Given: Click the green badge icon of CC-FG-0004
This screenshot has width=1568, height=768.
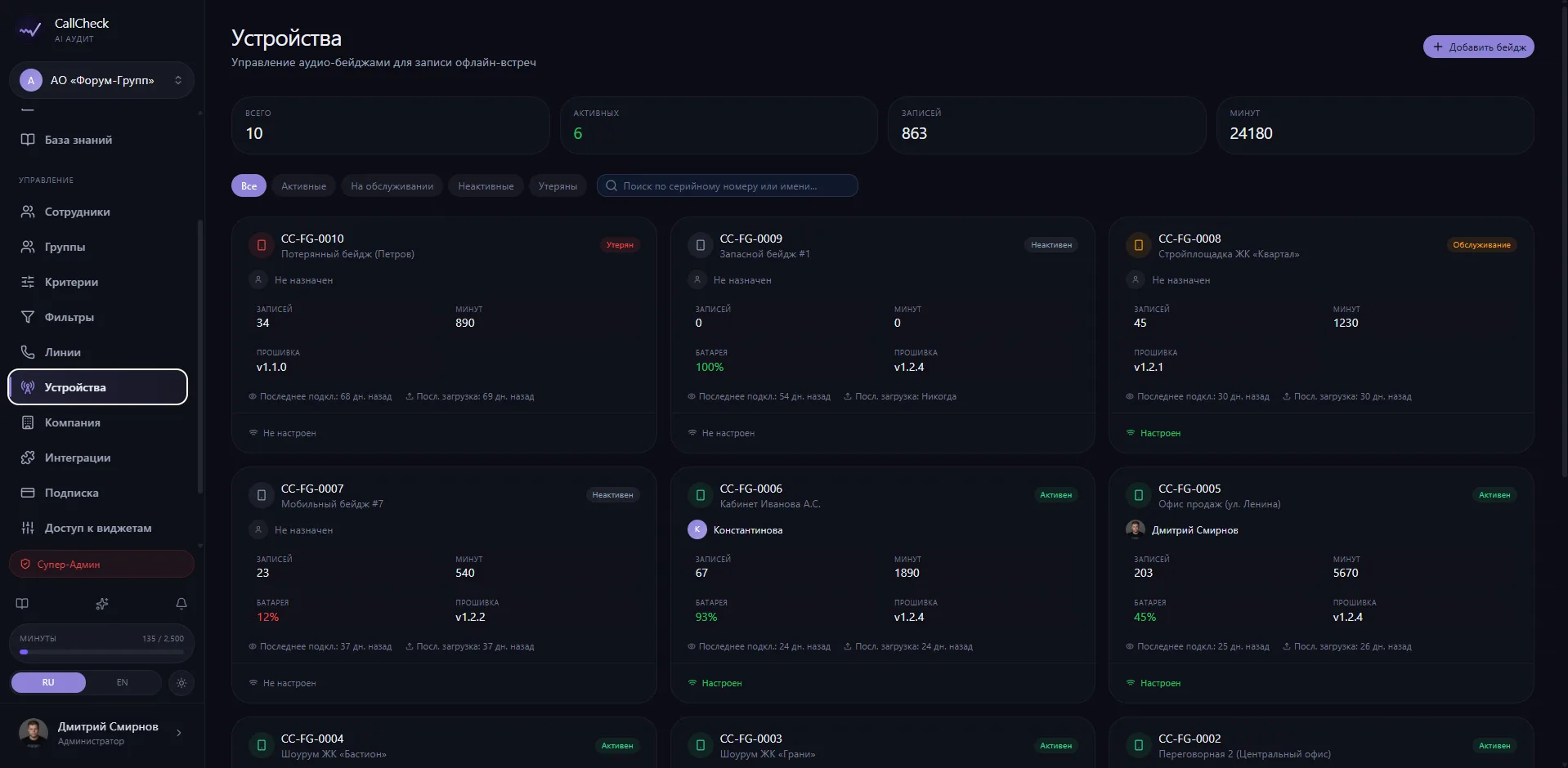Looking at the screenshot, I should coord(262,745).
